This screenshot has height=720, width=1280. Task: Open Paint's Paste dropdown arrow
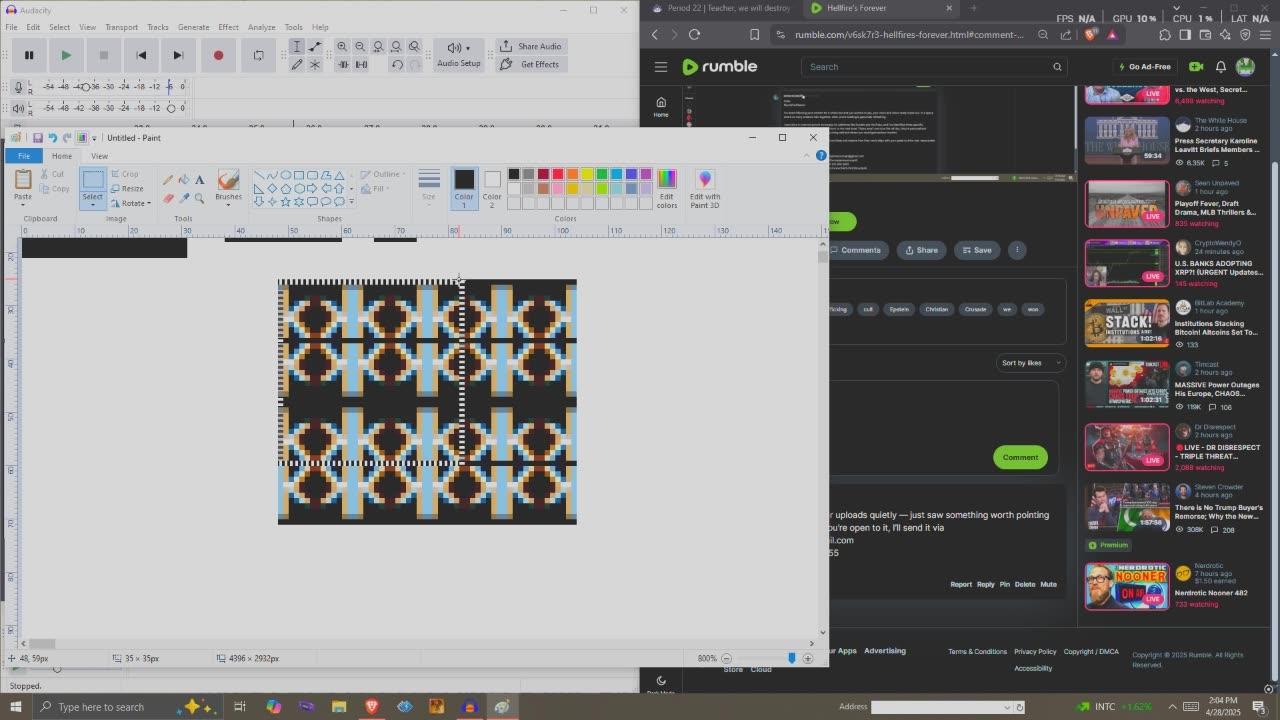[22, 204]
